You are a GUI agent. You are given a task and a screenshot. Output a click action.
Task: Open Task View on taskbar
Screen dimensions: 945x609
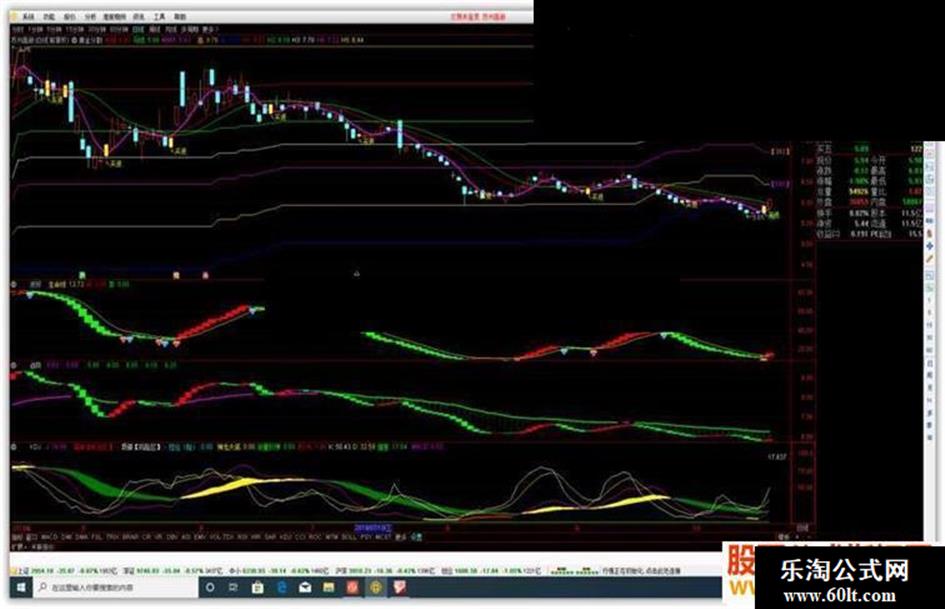pyautogui.click(x=234, y=587)
